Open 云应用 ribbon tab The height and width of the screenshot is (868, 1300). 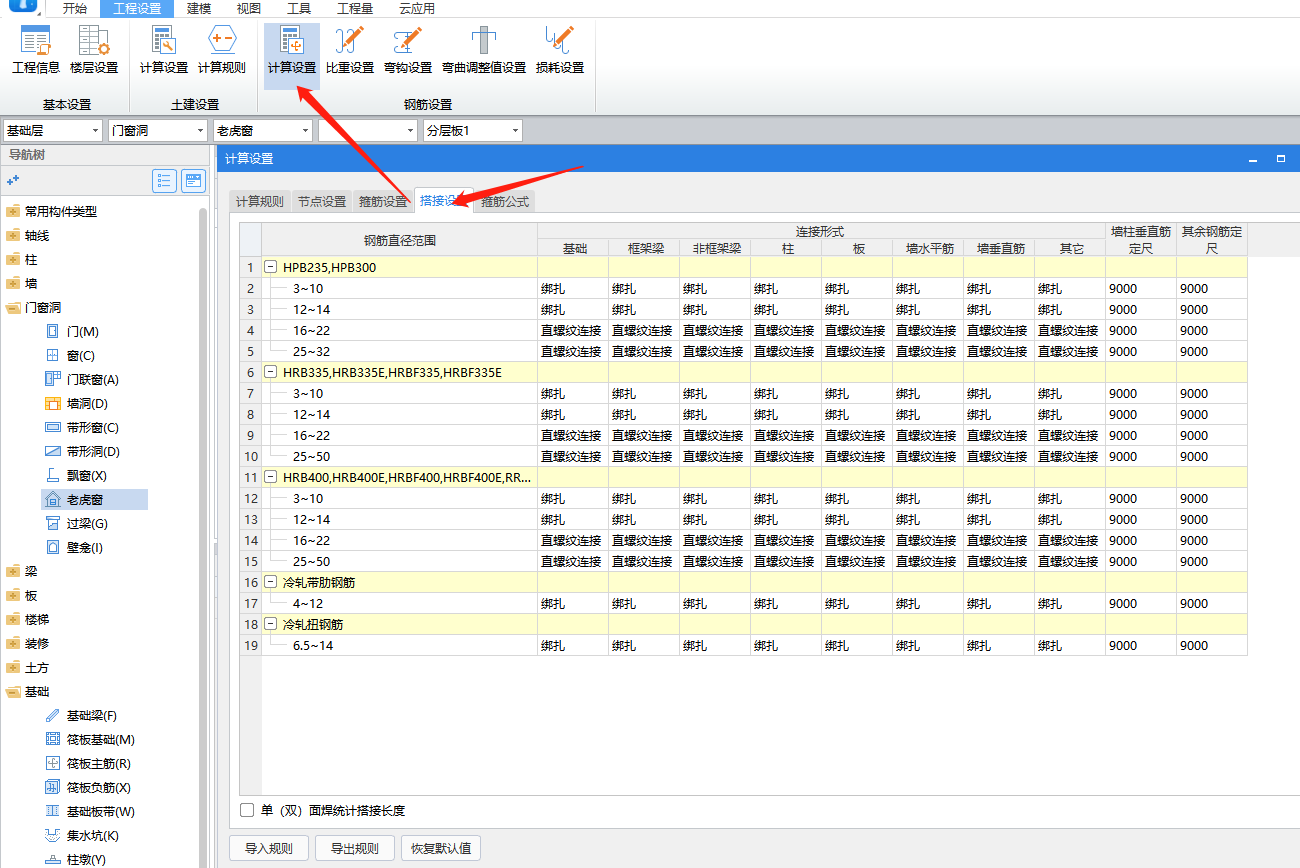pyautogui.click(x=417, y=8)
